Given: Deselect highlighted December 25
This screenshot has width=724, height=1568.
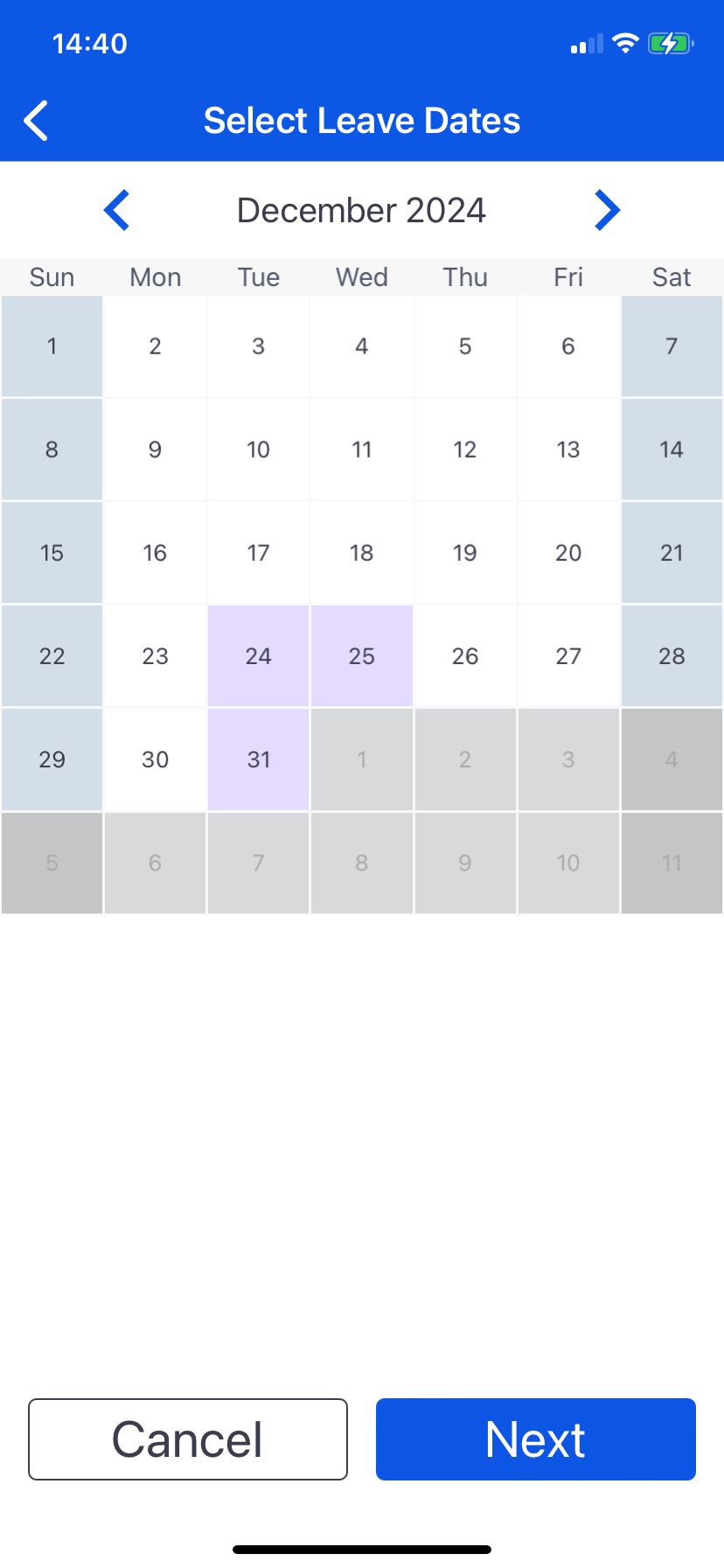Looking at the screenshot, I should tap(362, 656).
